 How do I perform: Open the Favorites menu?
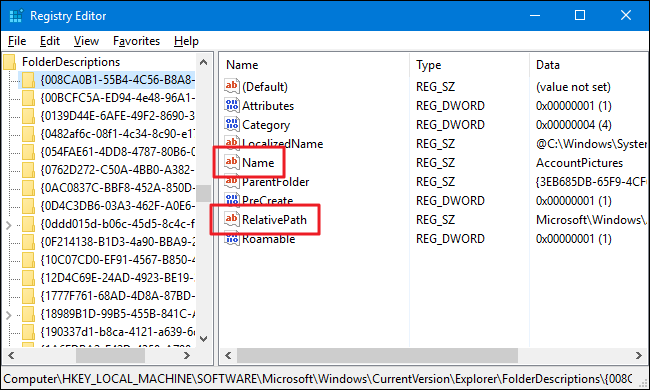coord(136,41)
